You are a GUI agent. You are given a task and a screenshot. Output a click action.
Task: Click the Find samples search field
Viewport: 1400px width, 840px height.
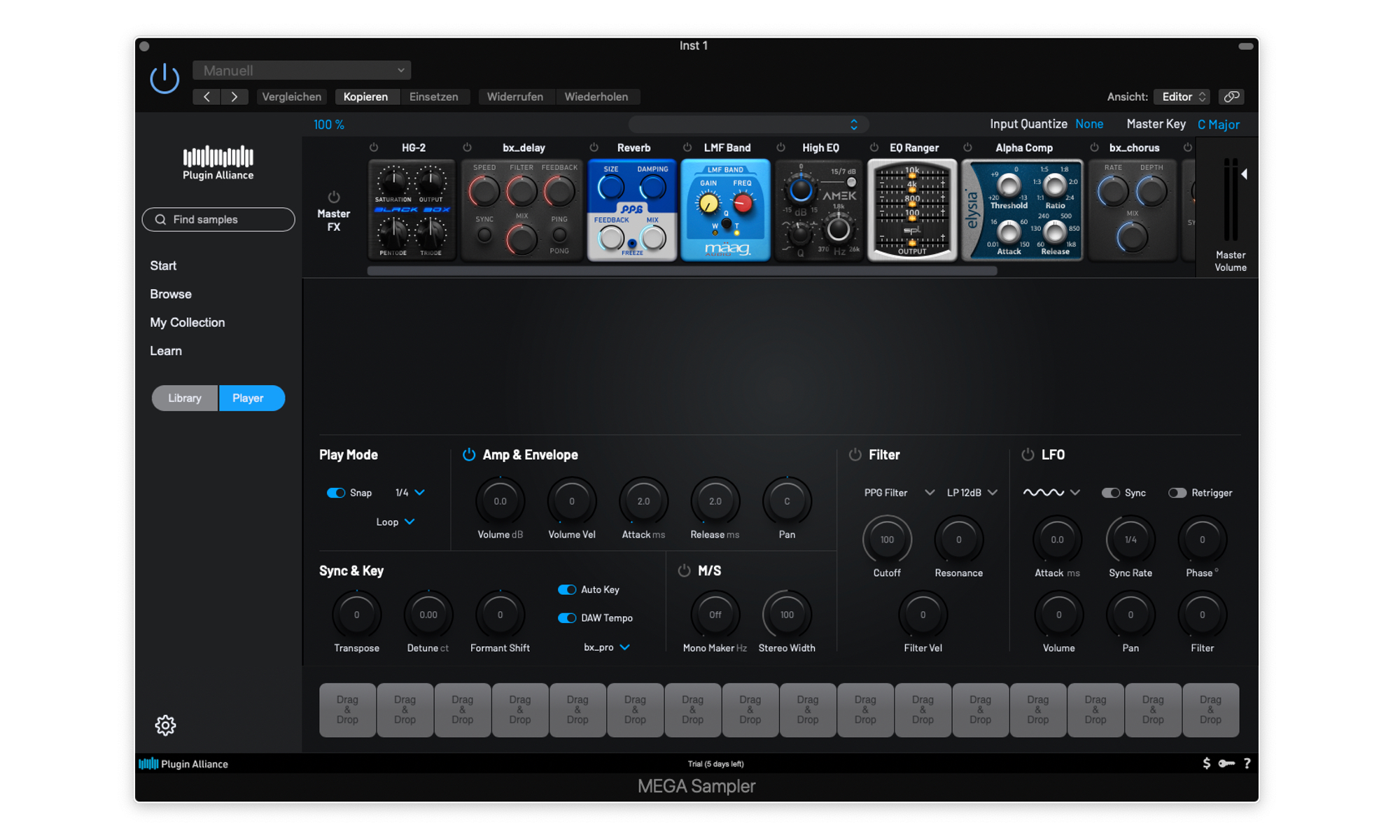[x=218, y=220]
